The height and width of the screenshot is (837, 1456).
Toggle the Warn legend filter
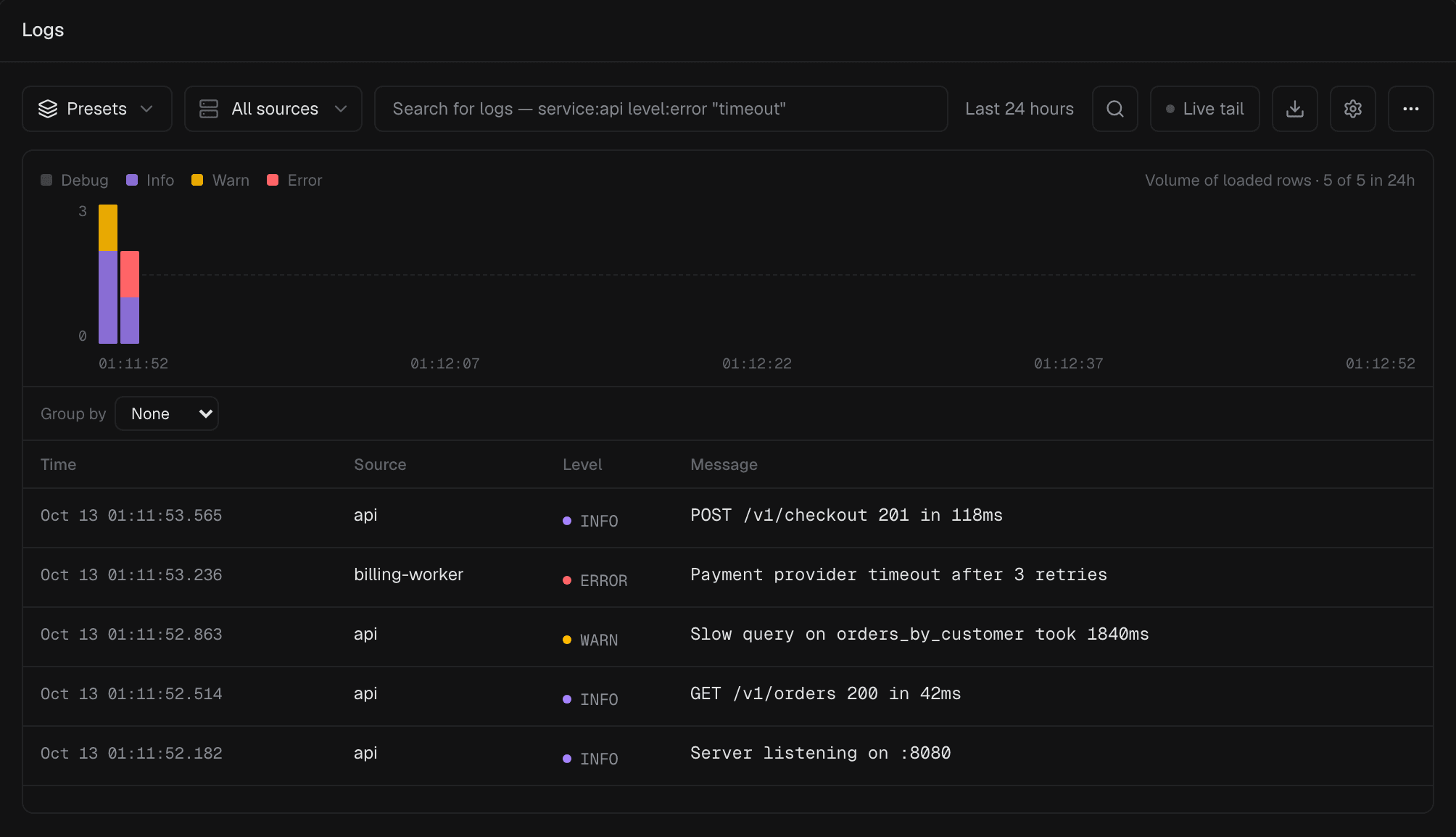click(x=220, y=180)
